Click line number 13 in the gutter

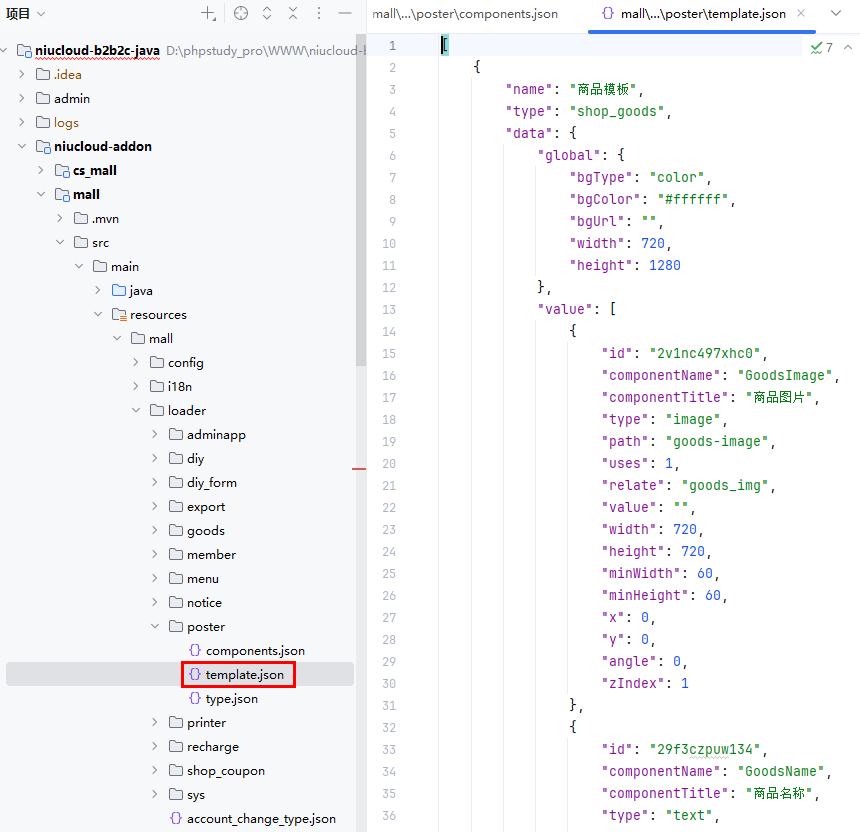click(389, 309)
